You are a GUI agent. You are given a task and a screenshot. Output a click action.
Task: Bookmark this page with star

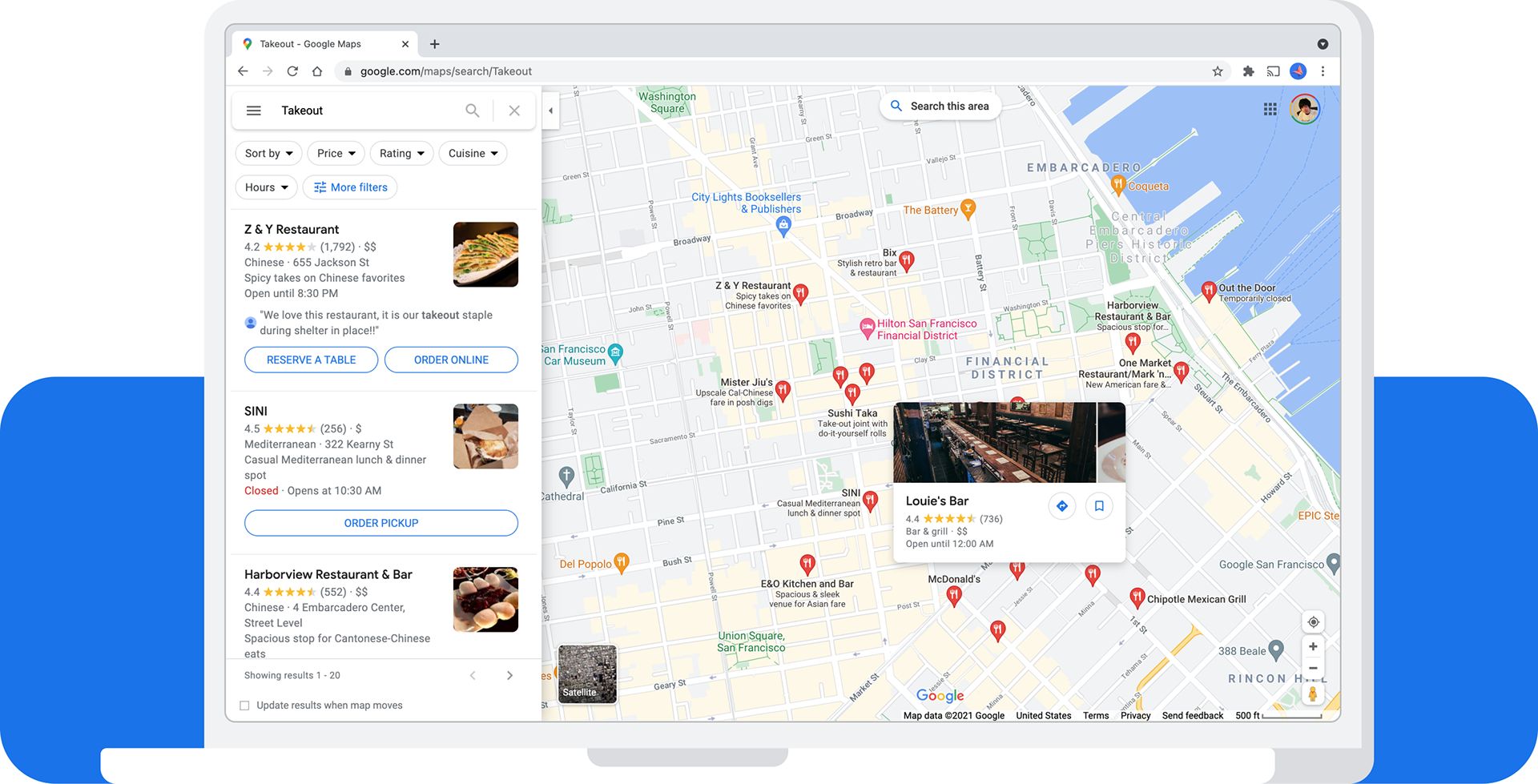(x=1218, y=71)
